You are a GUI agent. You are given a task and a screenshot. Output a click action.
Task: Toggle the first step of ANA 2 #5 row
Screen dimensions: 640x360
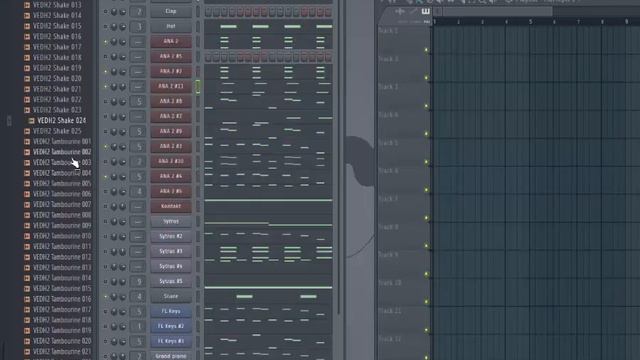click(x=208, y=57)
